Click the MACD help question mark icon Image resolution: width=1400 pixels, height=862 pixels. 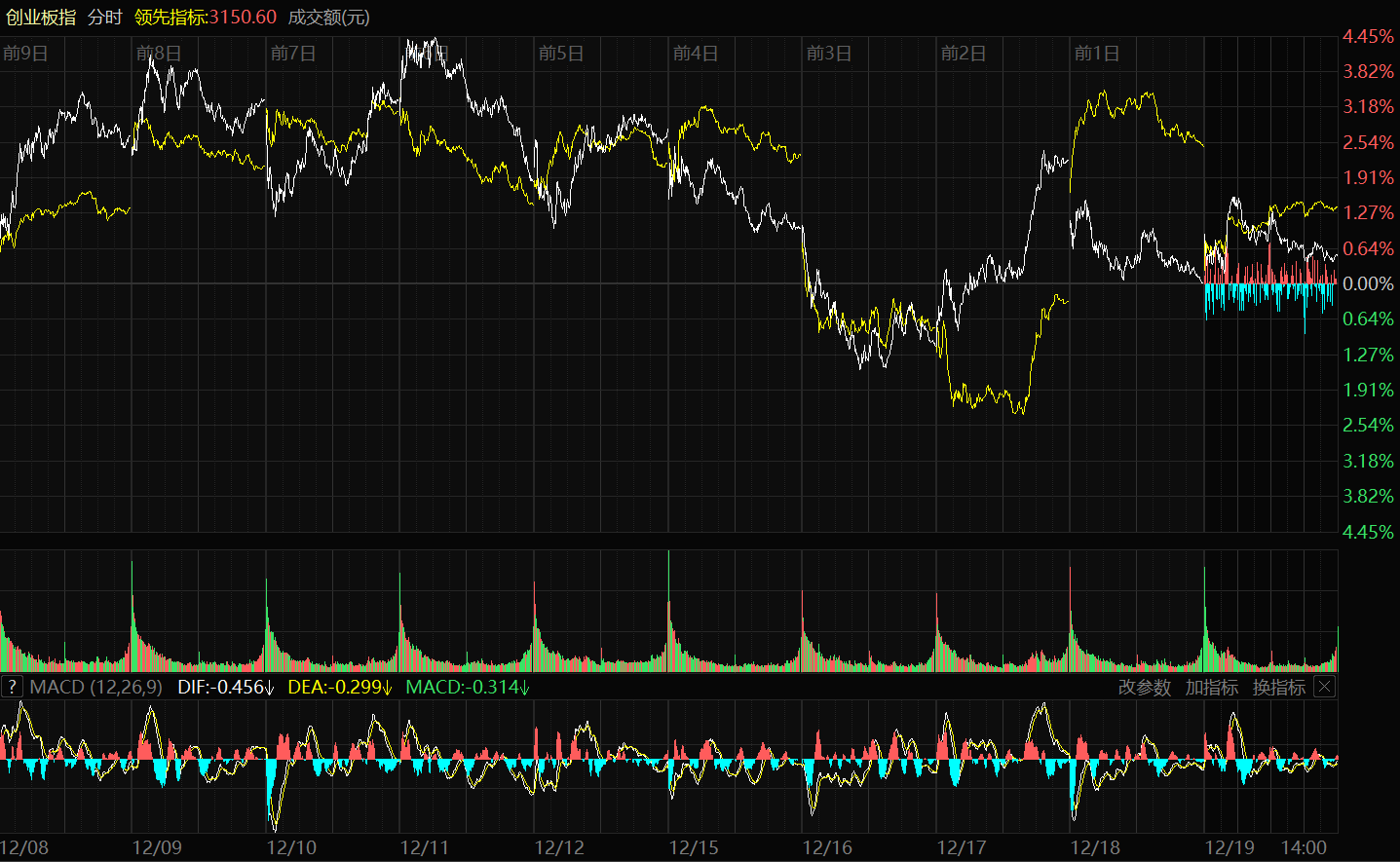[12, 687]
